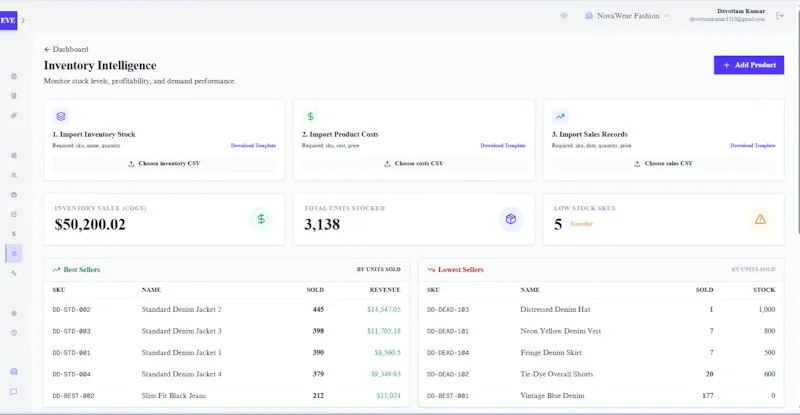Image resolution: width=800 pixels, height=415 pixels.
Task: Download Template for Import Inventory Stock
Action: (x=253, y=145)
